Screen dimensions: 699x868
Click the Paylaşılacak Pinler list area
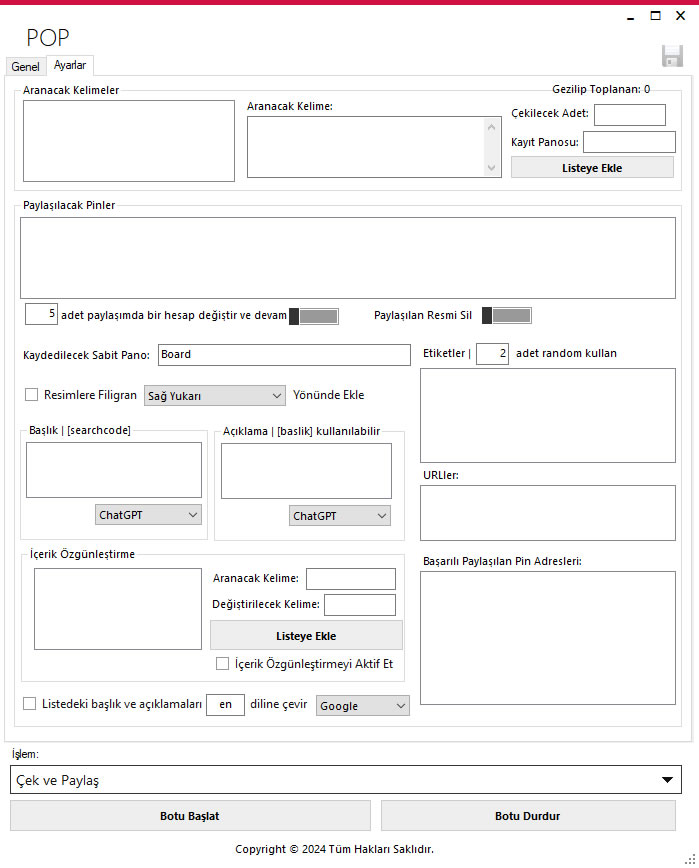(348, 258)
